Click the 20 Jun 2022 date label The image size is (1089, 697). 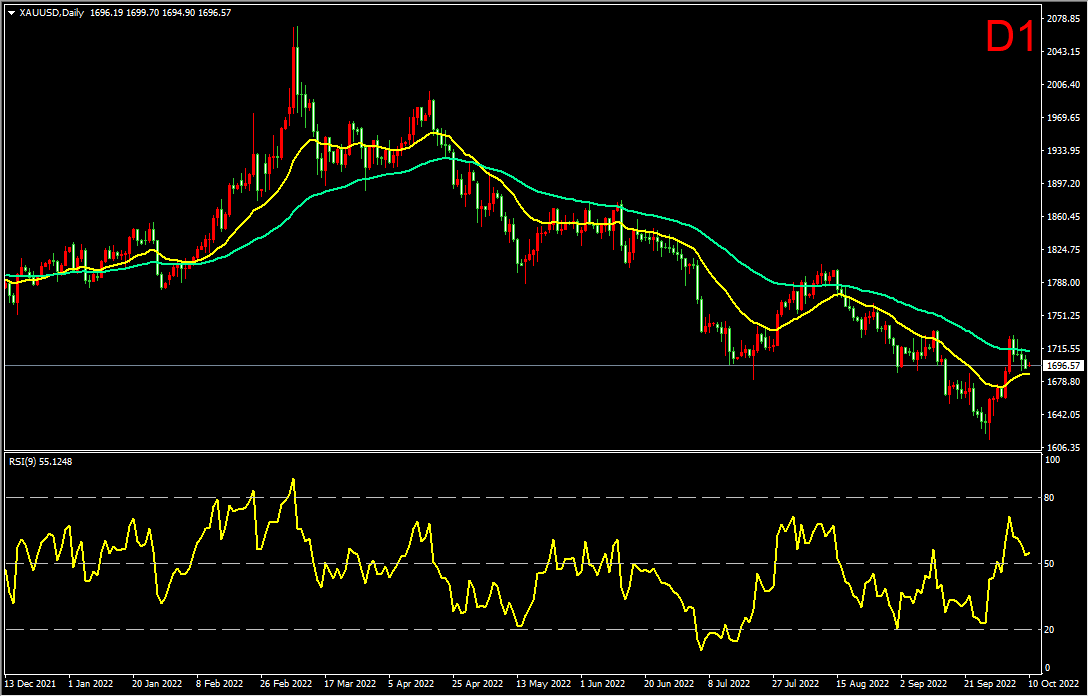pyautogui.click(x=668, y=684)
